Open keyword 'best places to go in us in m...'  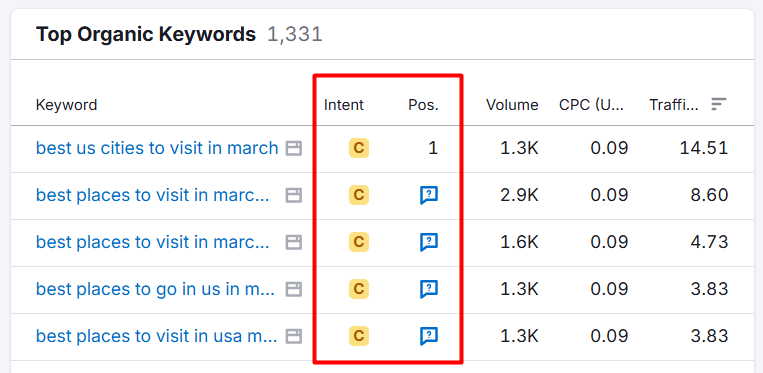(x=156, y=289)
